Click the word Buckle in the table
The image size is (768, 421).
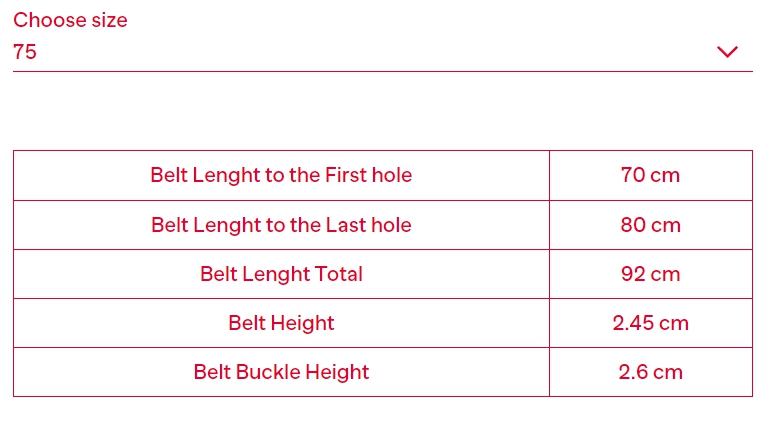(x=267, y=372)
